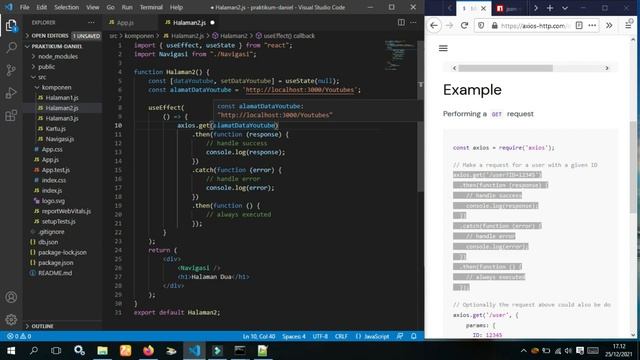Image resolution: width=640 pixels, height=360 pixels.
Task: Open the Terminal menu
Action: coord(151,7)
